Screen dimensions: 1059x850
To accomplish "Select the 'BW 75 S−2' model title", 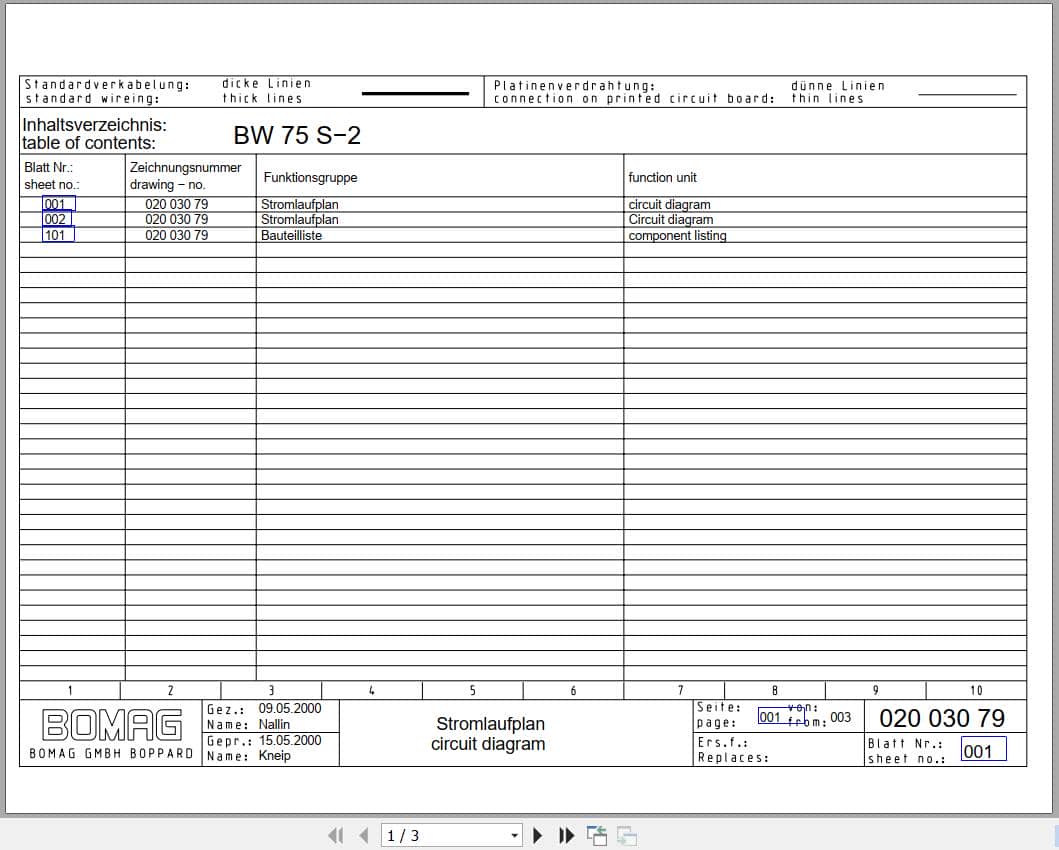I will pyautogui.click(x=297, y=135).
